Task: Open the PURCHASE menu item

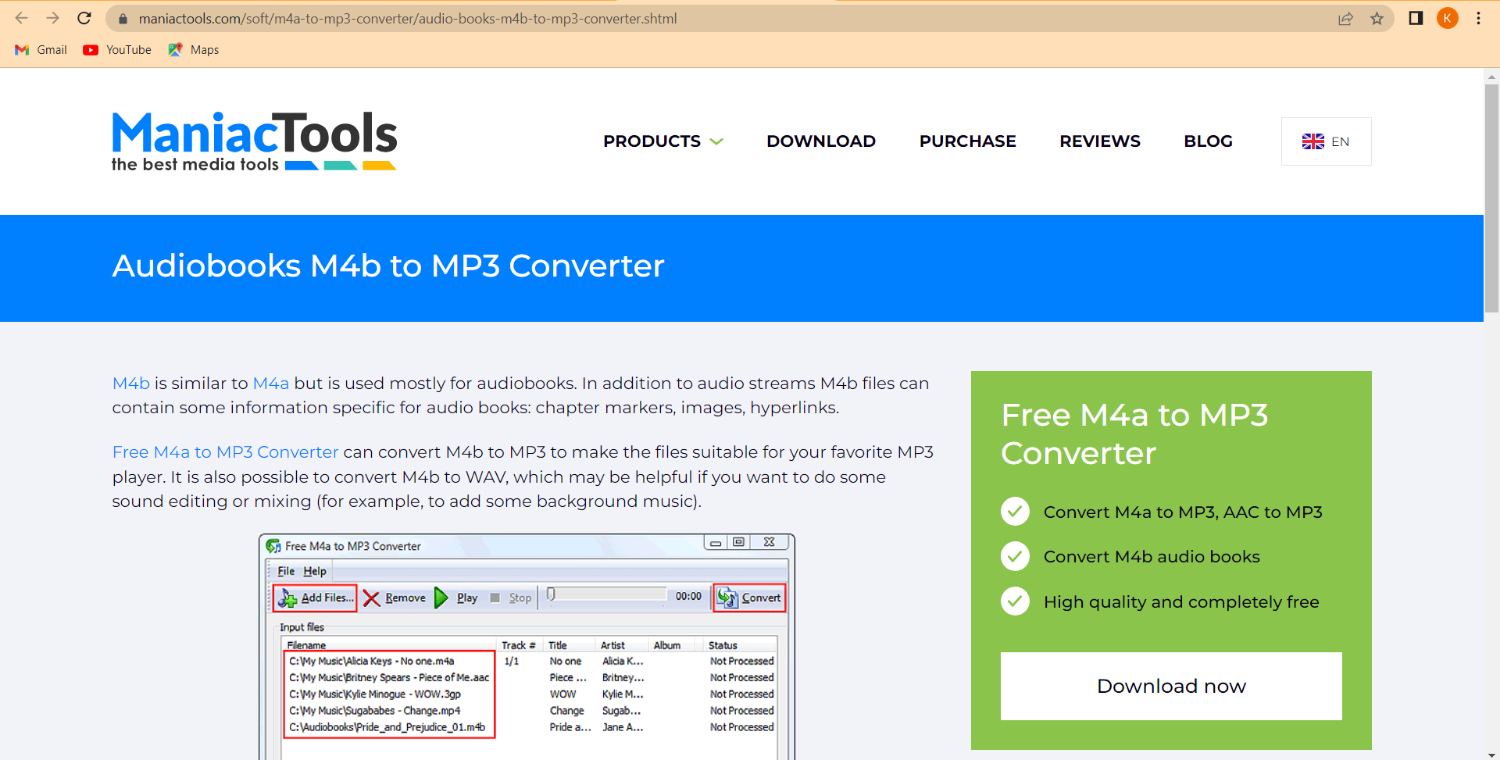Action: [967, 141]
